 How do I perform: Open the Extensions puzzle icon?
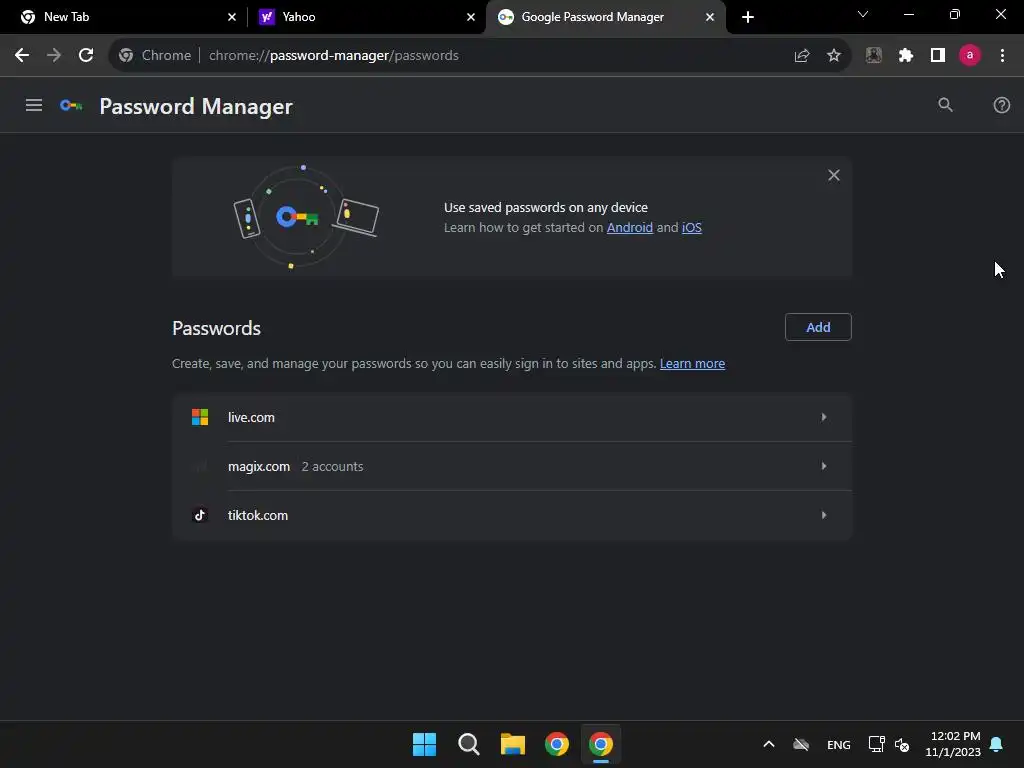tap(905, 56)
